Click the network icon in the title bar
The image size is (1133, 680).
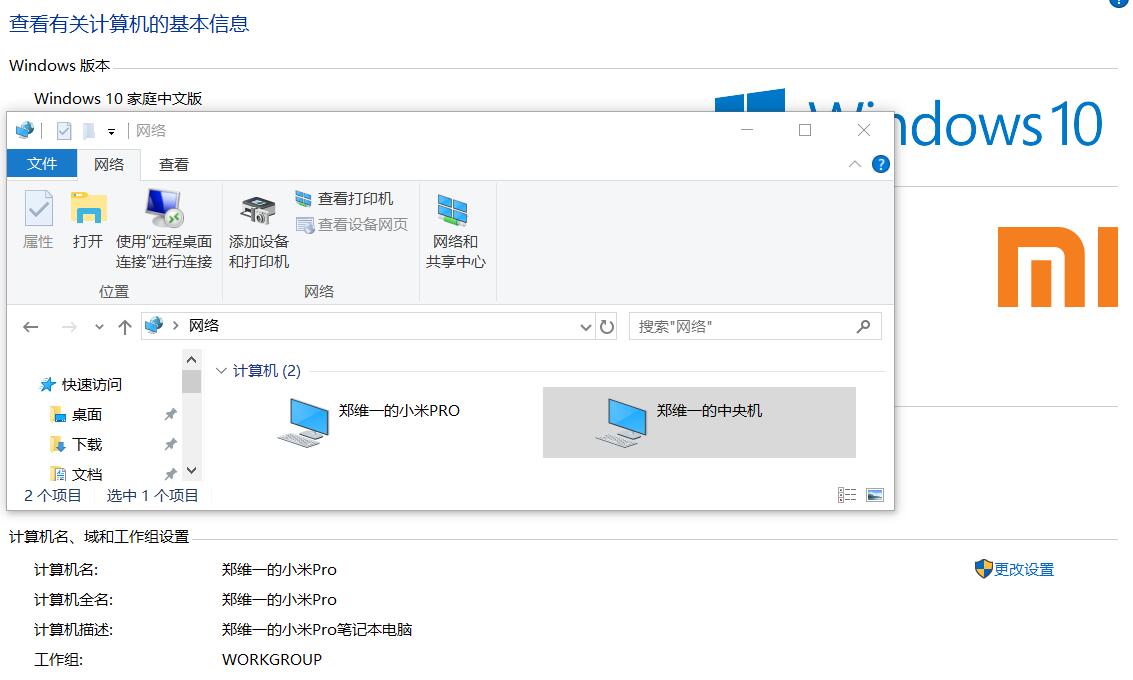[x=25, y=130]
